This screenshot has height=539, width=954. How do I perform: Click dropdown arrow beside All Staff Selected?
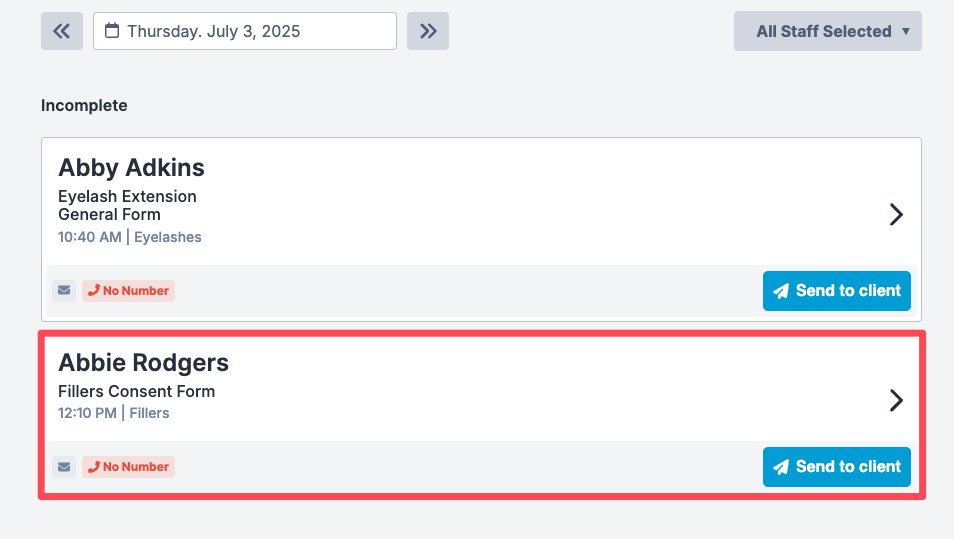[x=906, y=31]
